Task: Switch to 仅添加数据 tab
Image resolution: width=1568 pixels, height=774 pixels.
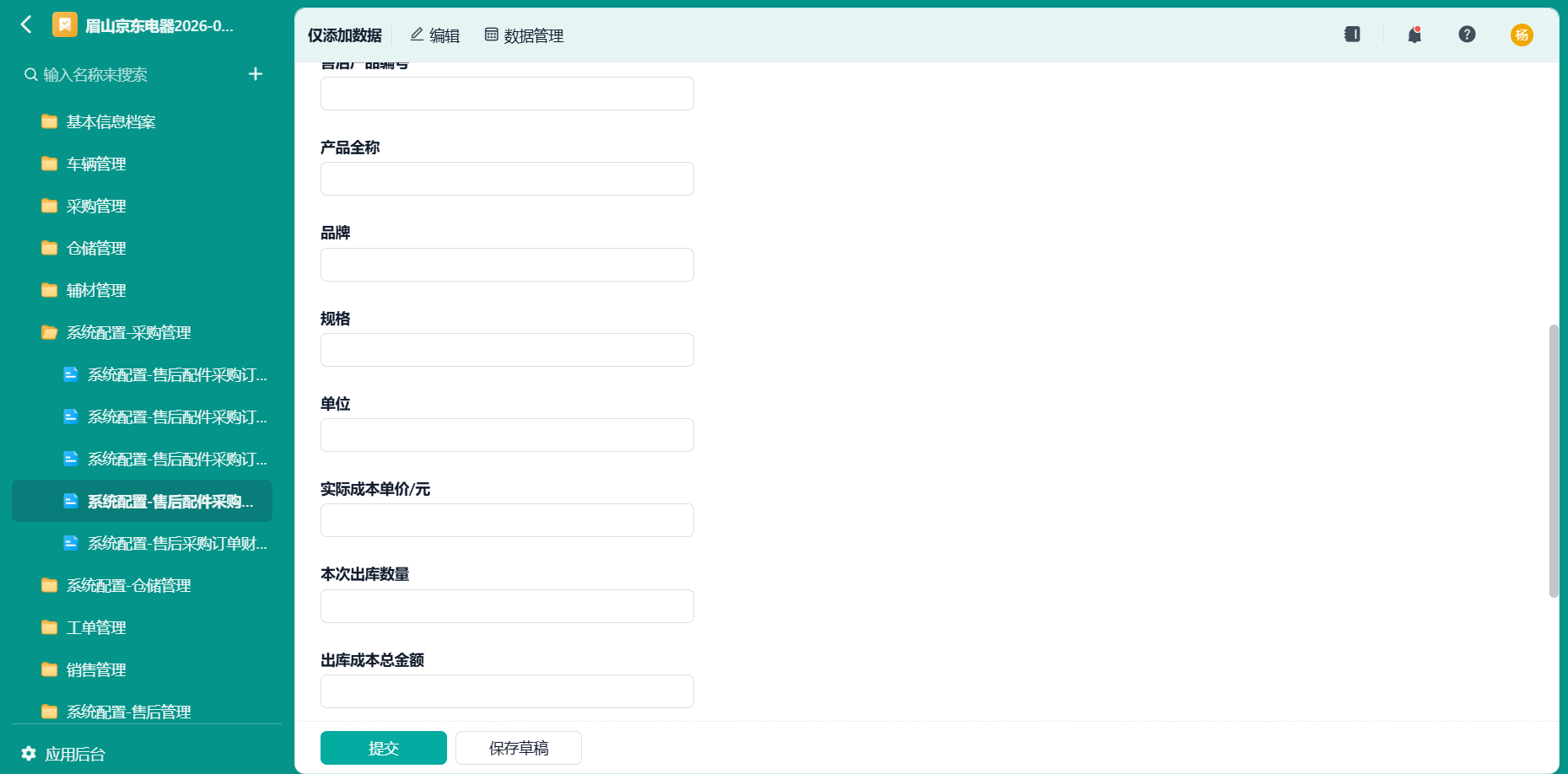Action: coord(344,35)
